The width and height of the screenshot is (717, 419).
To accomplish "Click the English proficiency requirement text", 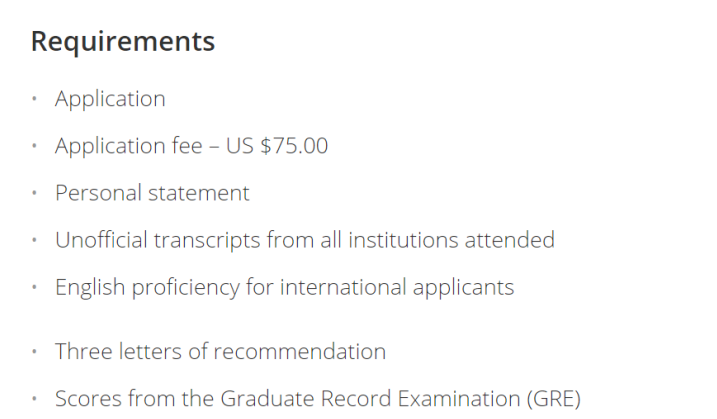I will coord(284,288).
